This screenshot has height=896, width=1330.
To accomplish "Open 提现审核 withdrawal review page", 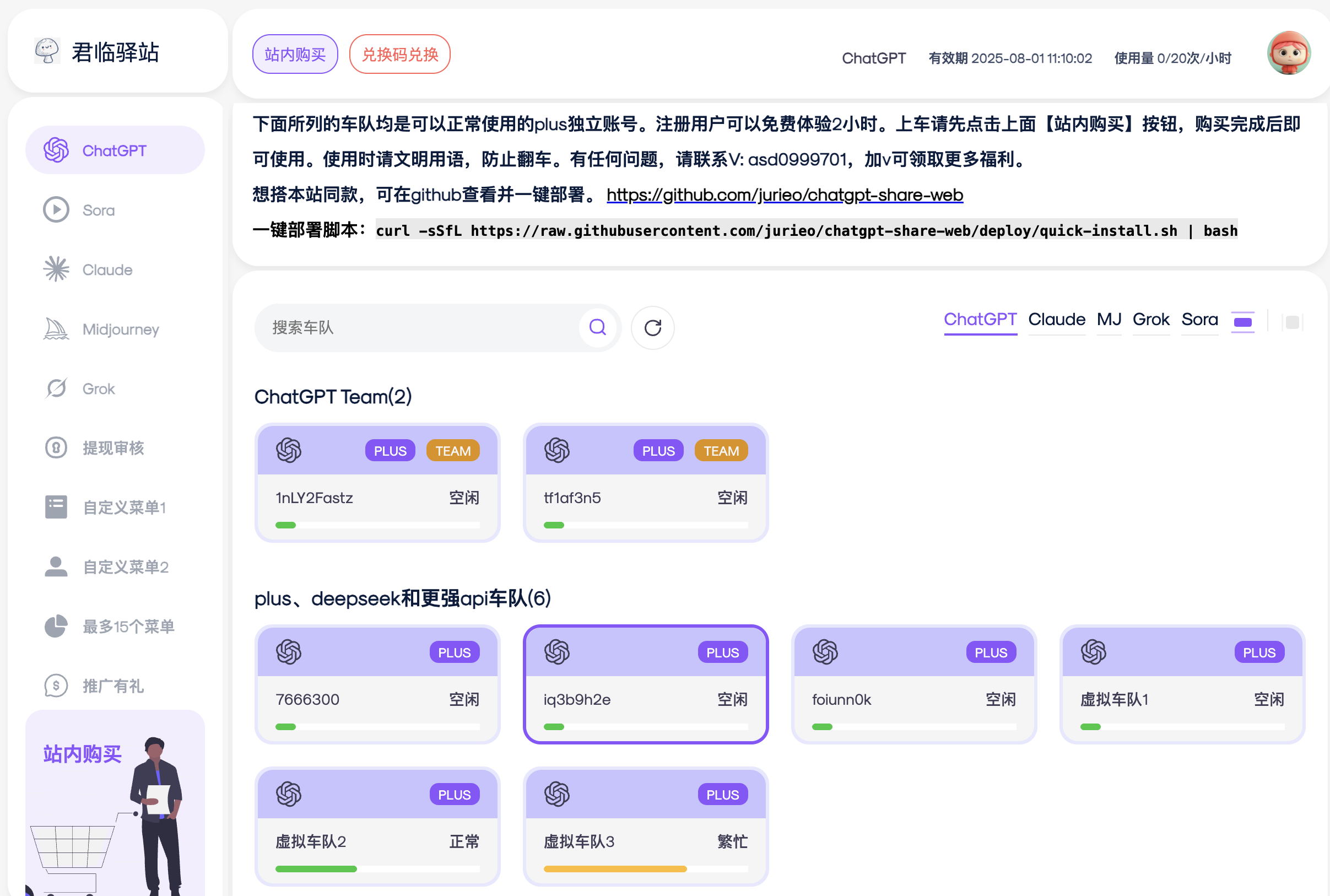I will click(x=112, y=448).
